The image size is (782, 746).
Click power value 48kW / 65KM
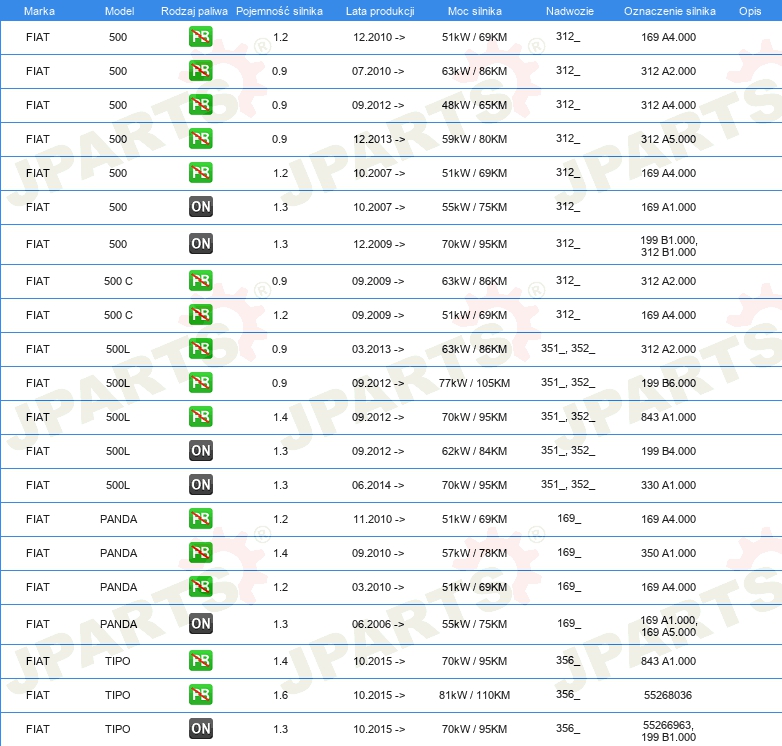[x=474, y=105]
